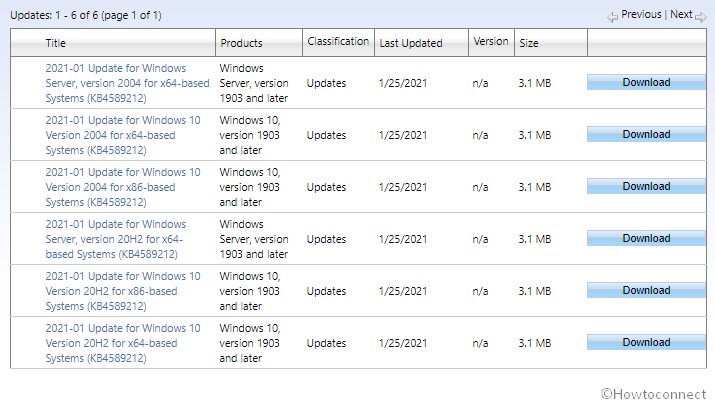Download Windows 10 Version 2004 x86 update
The width and height of the screenshot is (715, 408).
pyautogui.click(x=646, y=186)
